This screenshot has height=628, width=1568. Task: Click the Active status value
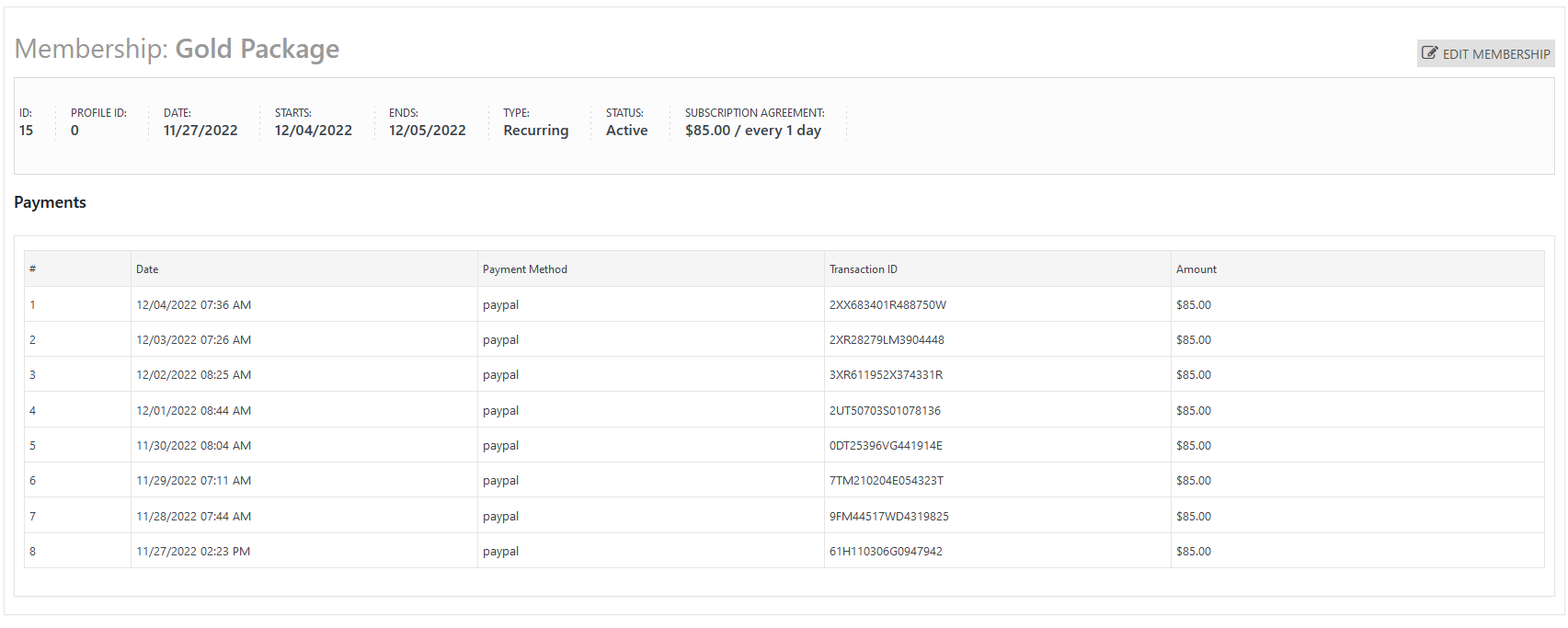[x=627, y=131]
